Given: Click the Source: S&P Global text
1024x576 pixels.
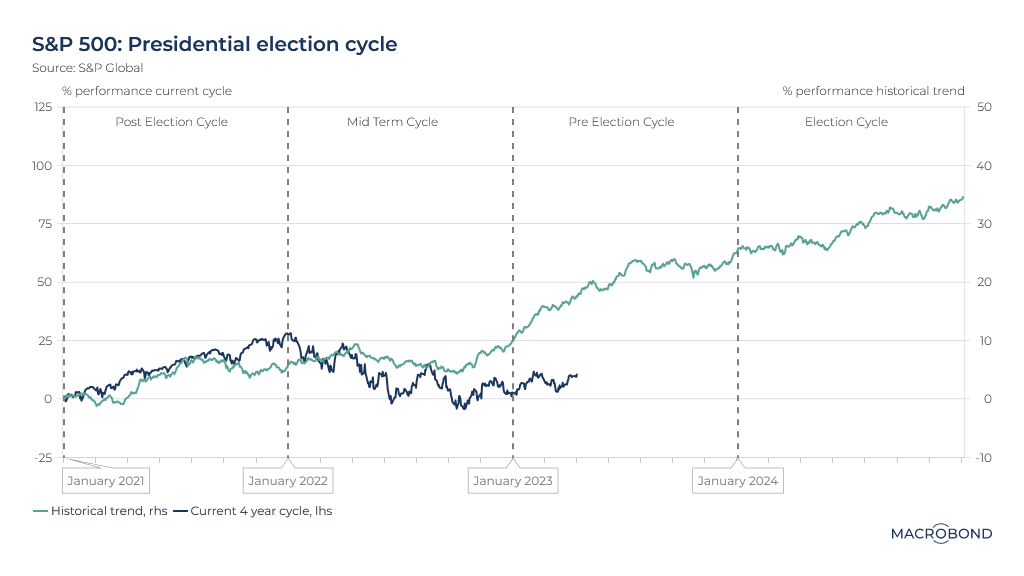Looking at the screenshot, I should pos(88,68).
